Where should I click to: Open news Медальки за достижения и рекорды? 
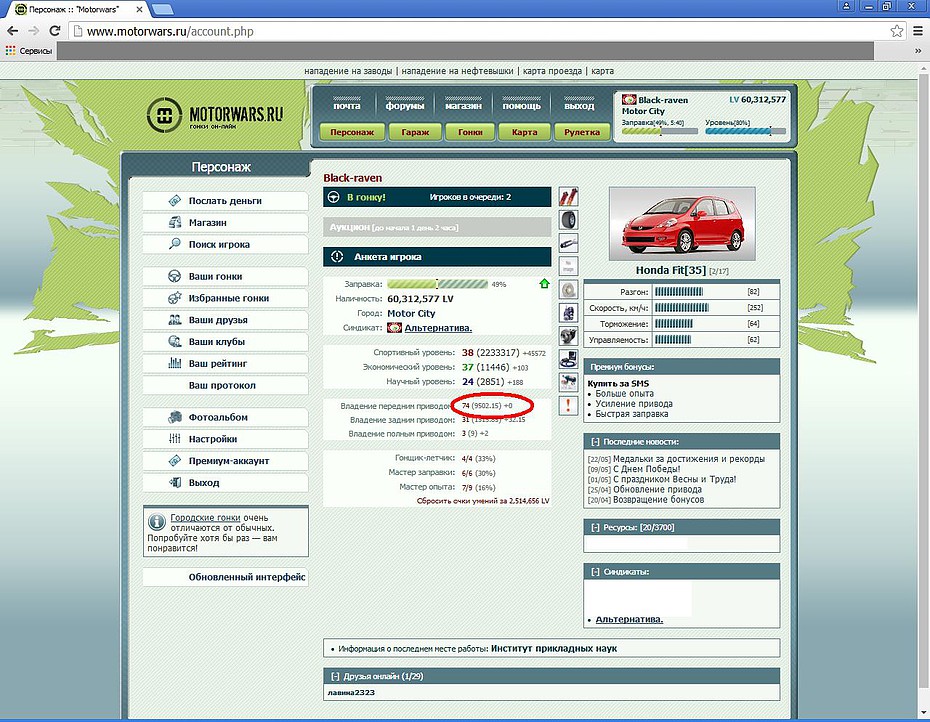pos(689,459)
